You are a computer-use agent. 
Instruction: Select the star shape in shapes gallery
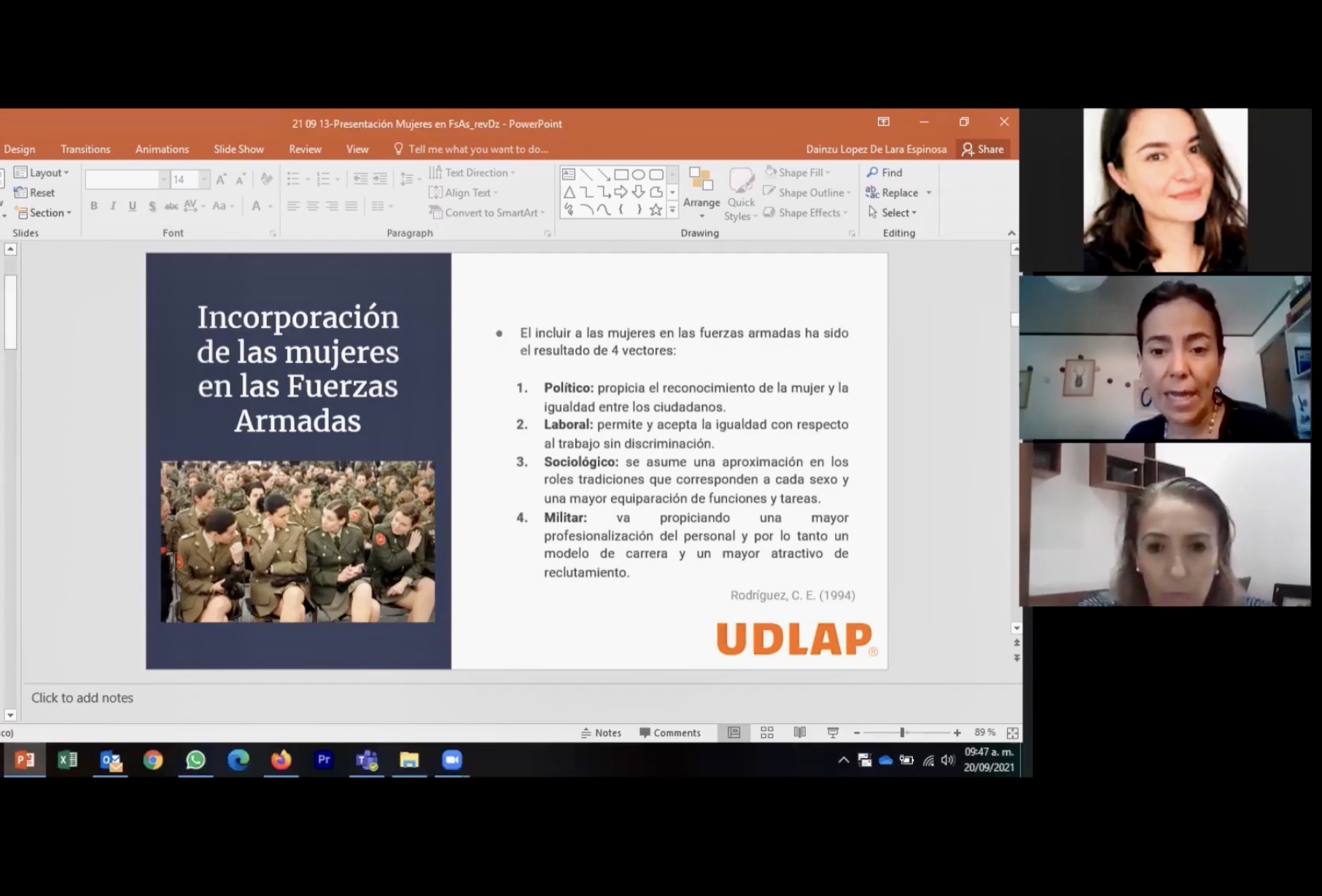point(656,211)
